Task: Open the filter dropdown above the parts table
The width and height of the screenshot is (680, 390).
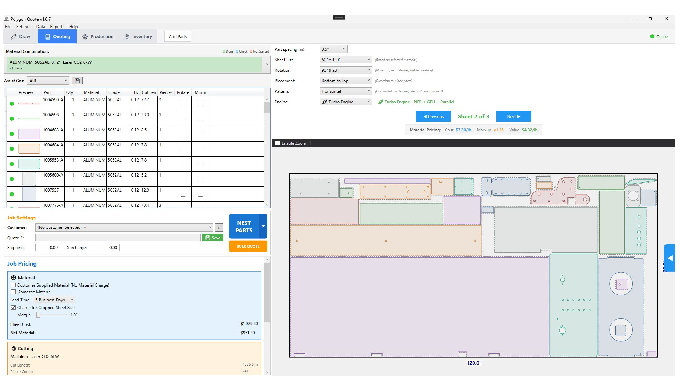Action: [48, 81]
